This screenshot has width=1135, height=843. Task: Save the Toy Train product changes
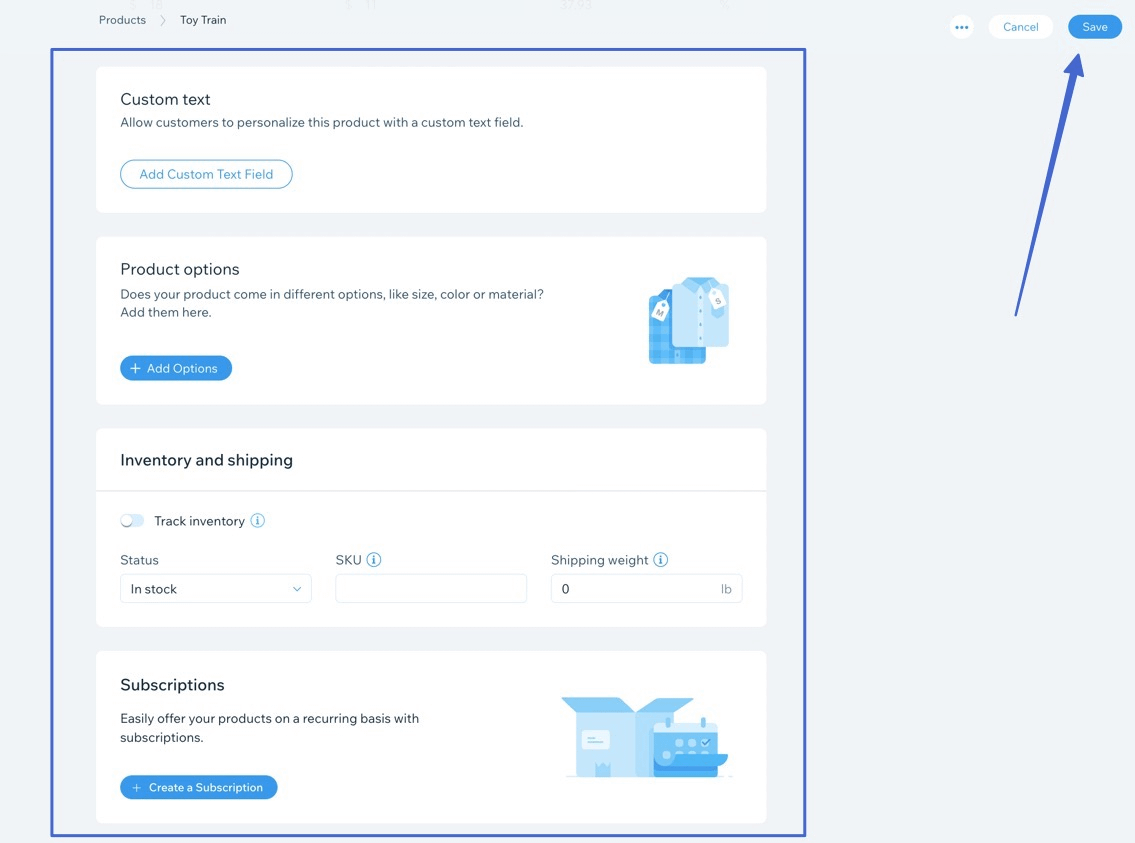pos(1094,27)
